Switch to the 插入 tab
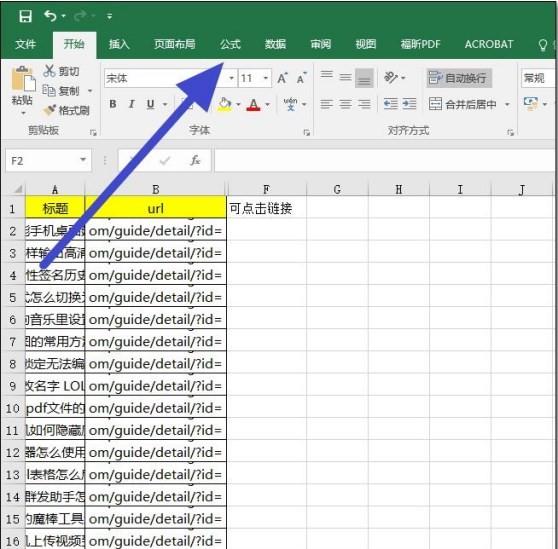558x549 pixels. pos(119,44)
